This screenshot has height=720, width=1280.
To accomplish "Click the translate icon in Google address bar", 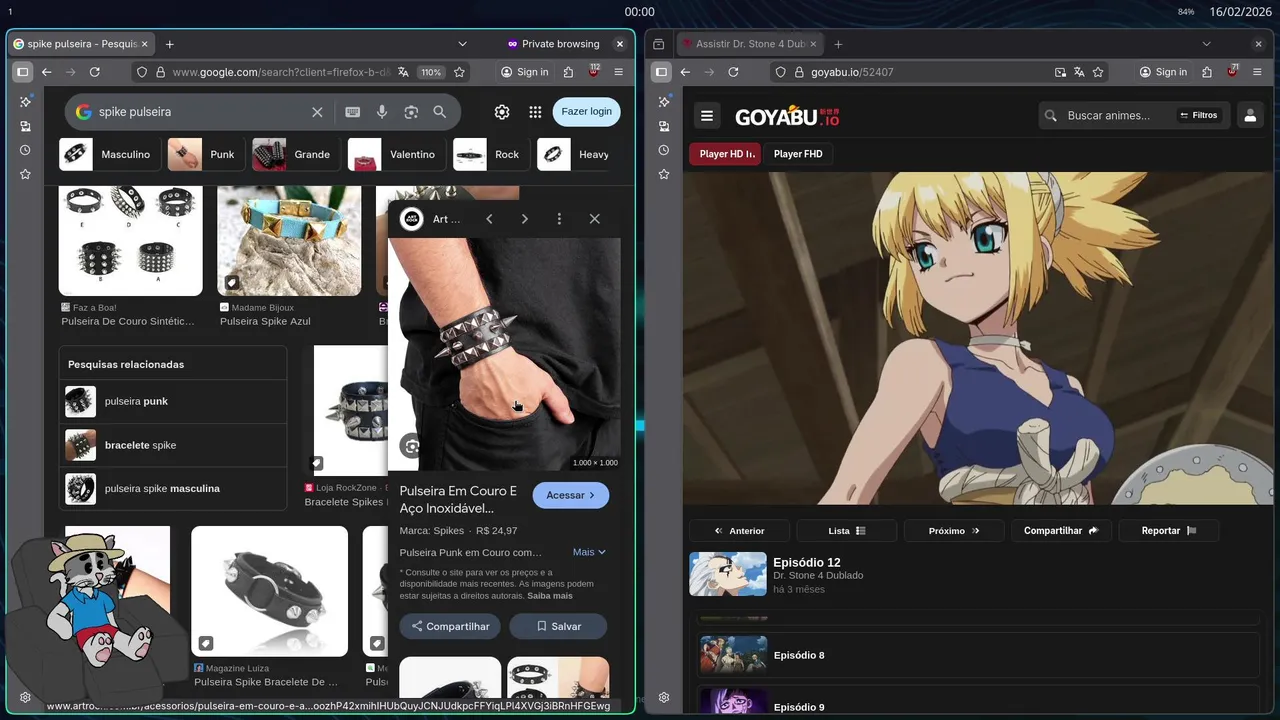I will (402, 72).
